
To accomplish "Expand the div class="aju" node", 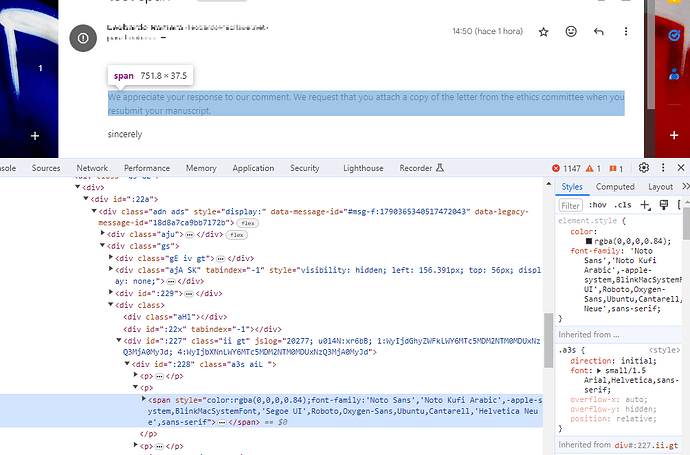I will (x=103, y=233).
